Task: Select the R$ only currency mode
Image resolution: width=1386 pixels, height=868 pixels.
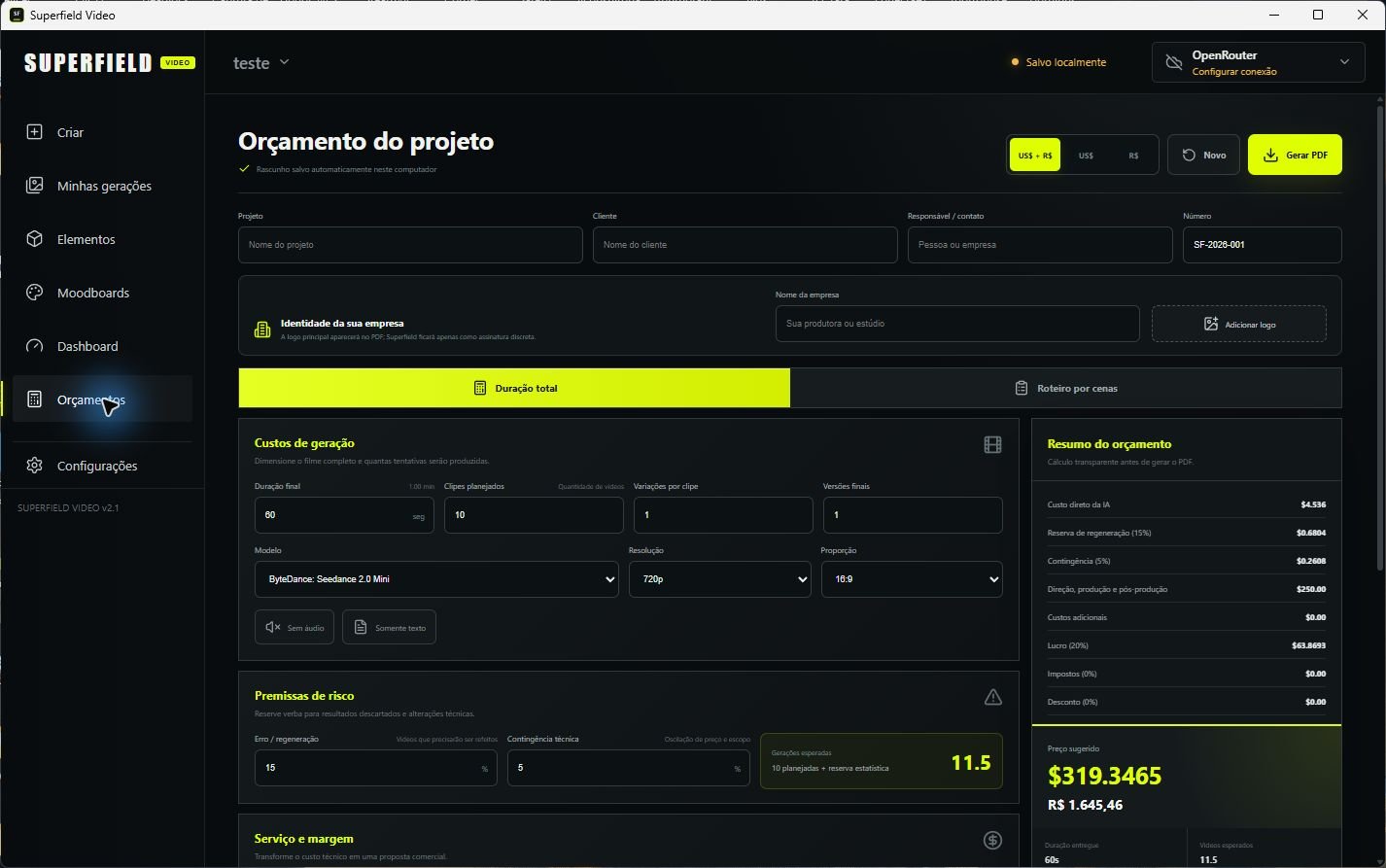Action: click(1133, 156)
